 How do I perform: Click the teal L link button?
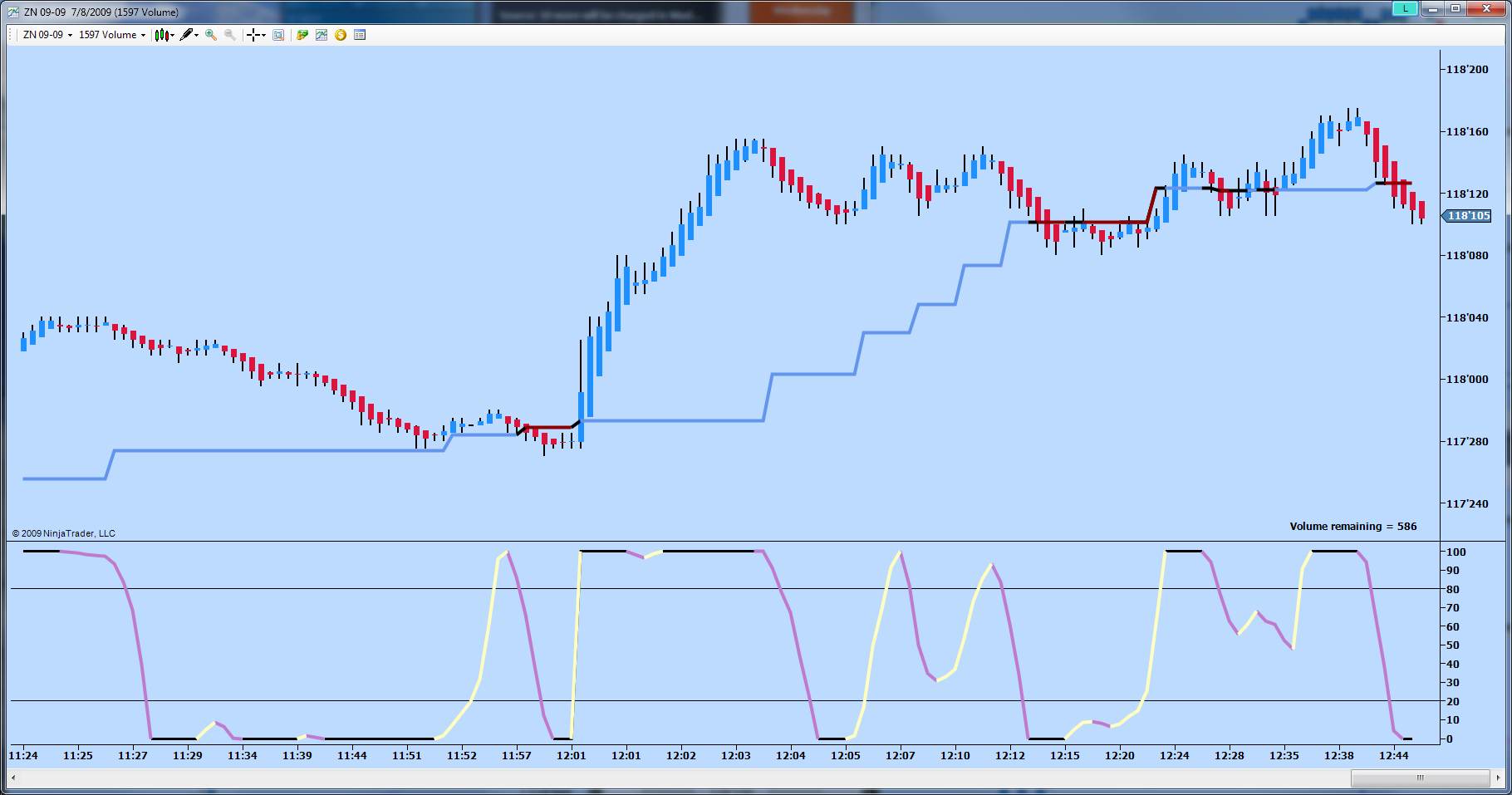(1405, 8)
